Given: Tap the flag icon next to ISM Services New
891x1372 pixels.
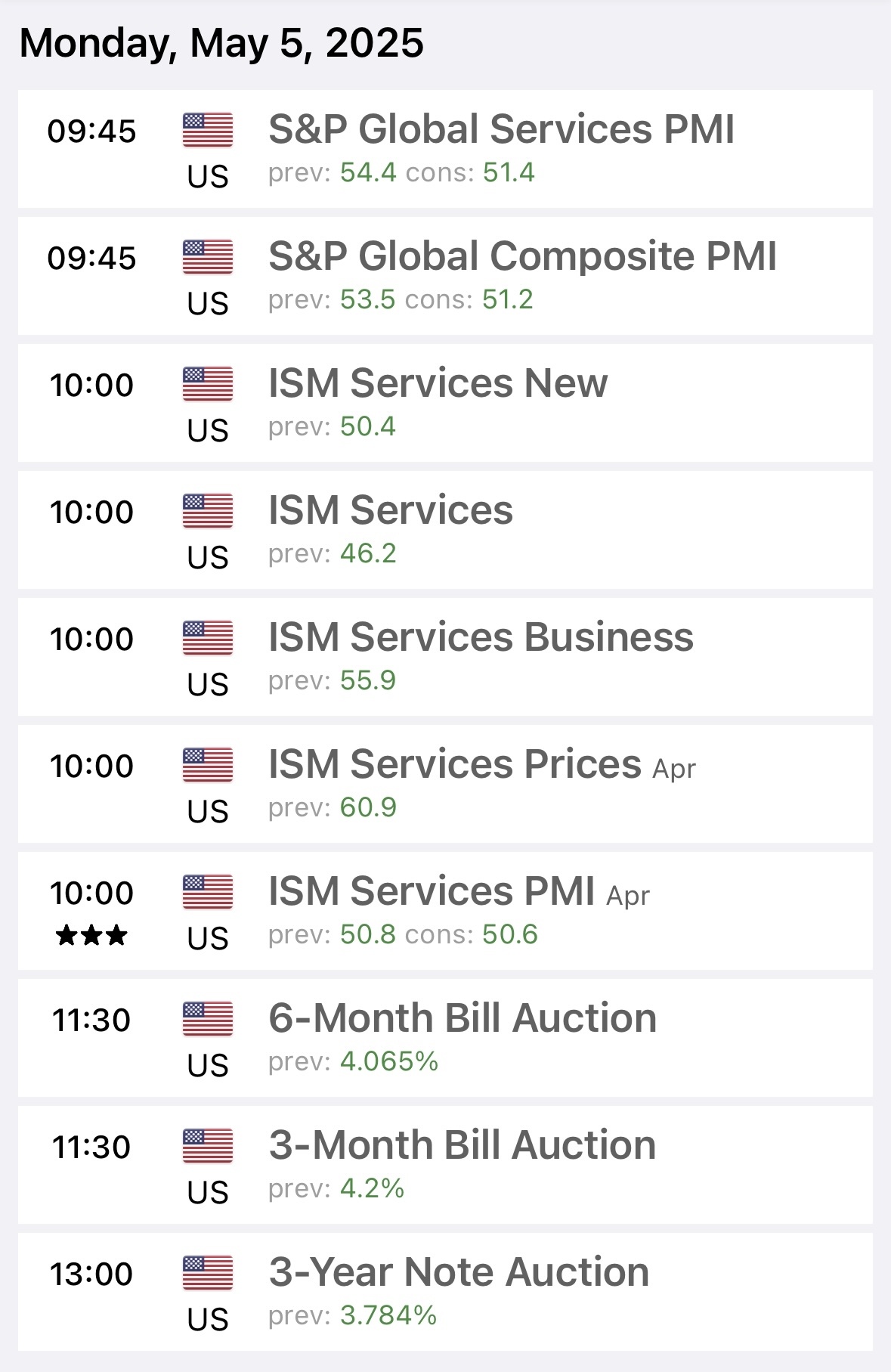Looking at the screenshot, I should (x=208, y=384).
